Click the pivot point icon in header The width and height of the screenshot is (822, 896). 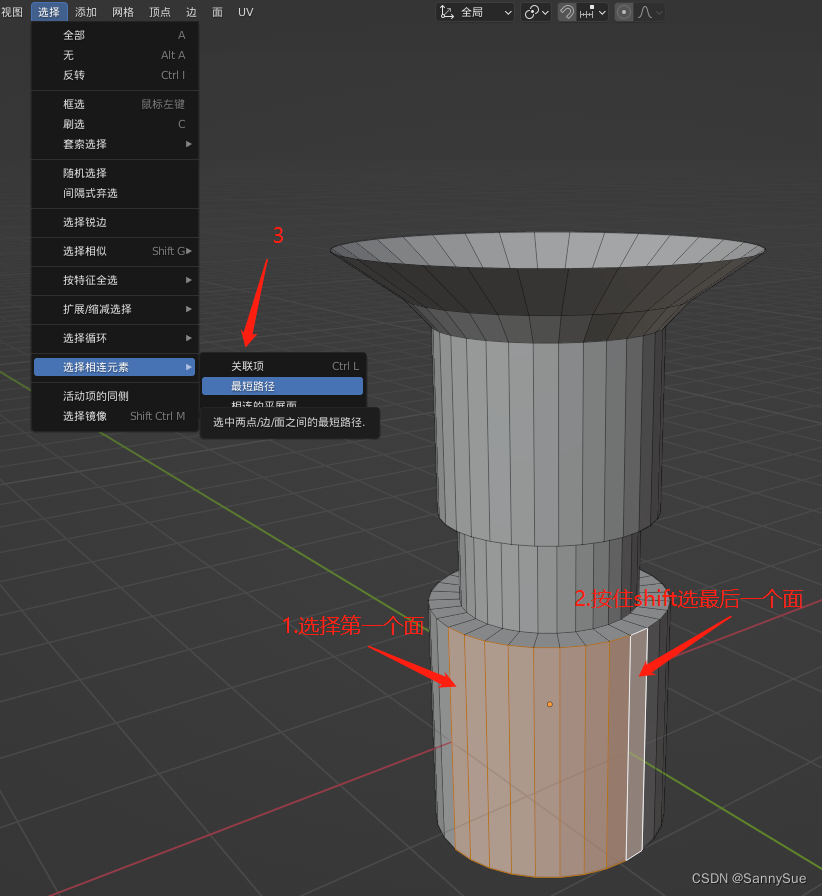coord(531,12)
